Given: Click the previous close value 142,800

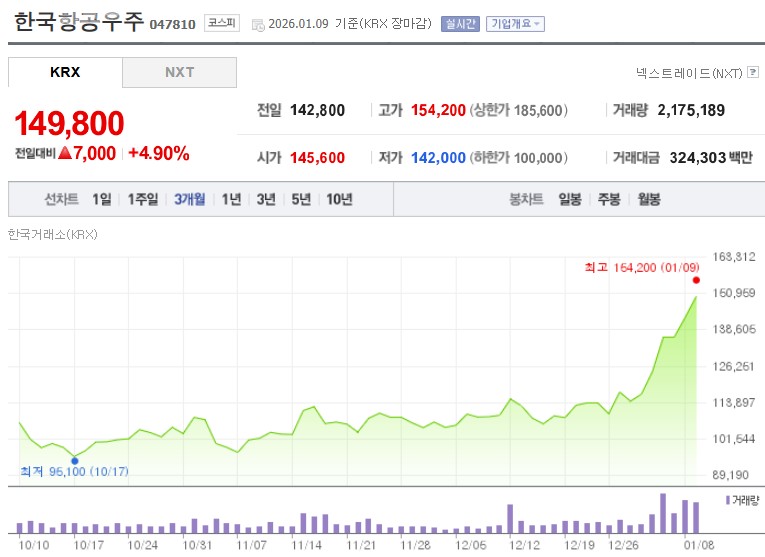Looking at the screenshot, I should pos(317,110).
